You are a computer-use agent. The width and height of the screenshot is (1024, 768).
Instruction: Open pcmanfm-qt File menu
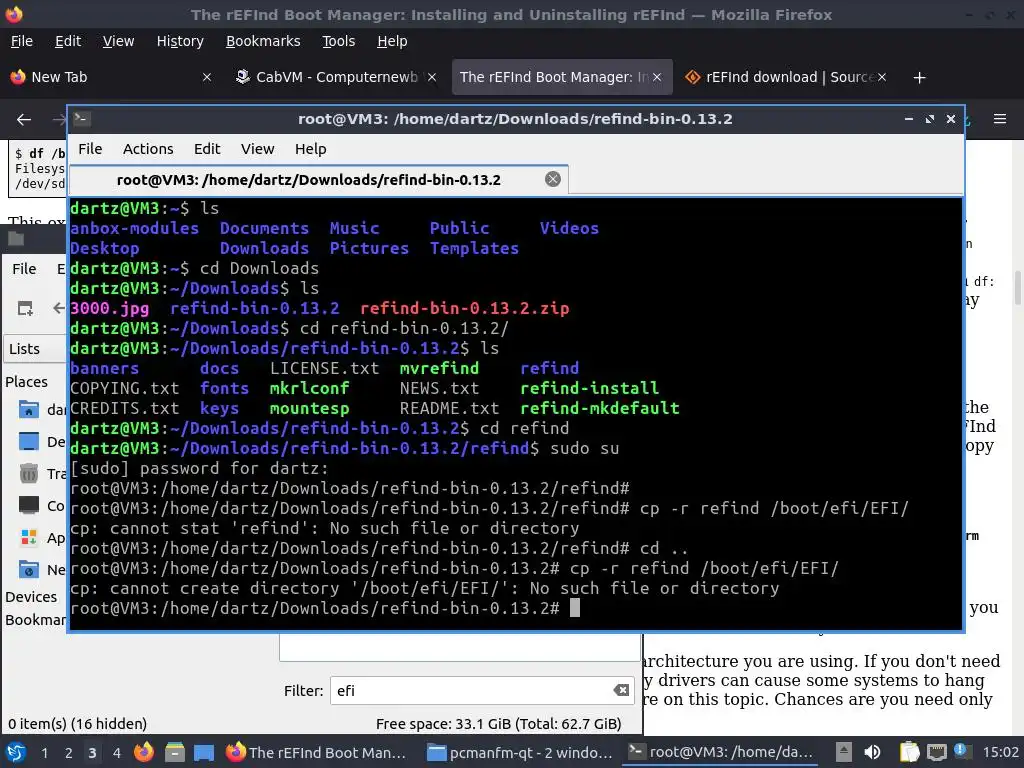[24, 269]
